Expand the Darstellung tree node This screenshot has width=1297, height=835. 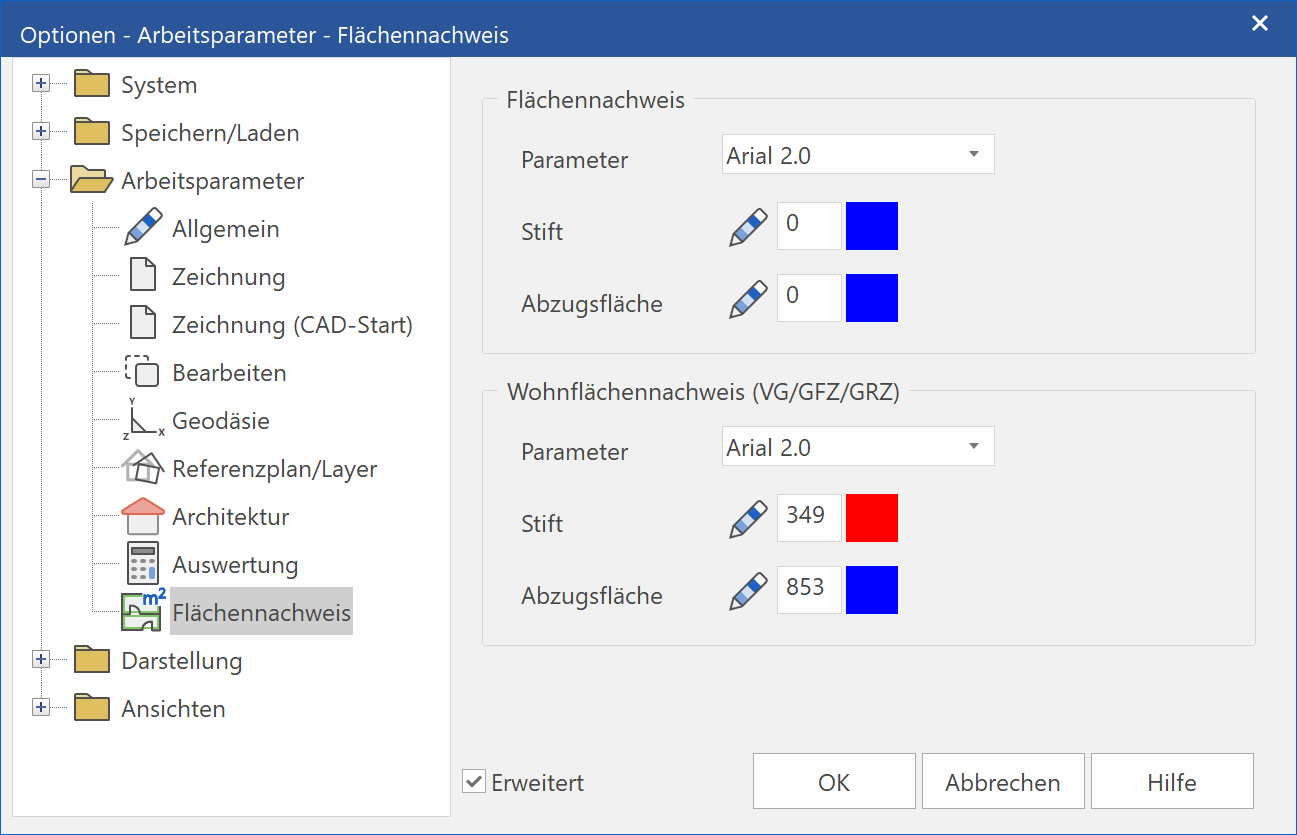(41, 660)
